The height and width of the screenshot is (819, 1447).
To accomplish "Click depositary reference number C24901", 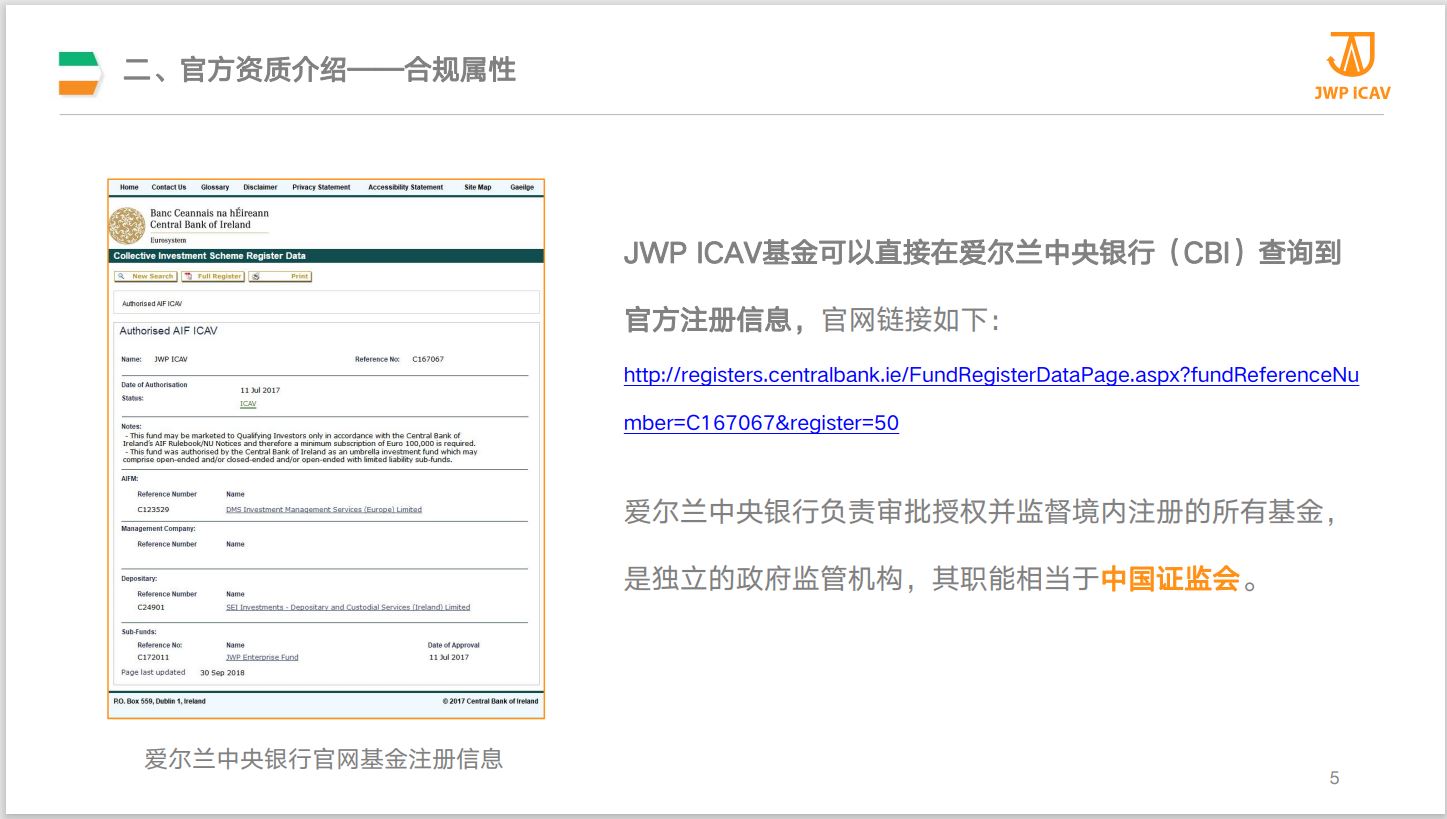I will point(151,607).
